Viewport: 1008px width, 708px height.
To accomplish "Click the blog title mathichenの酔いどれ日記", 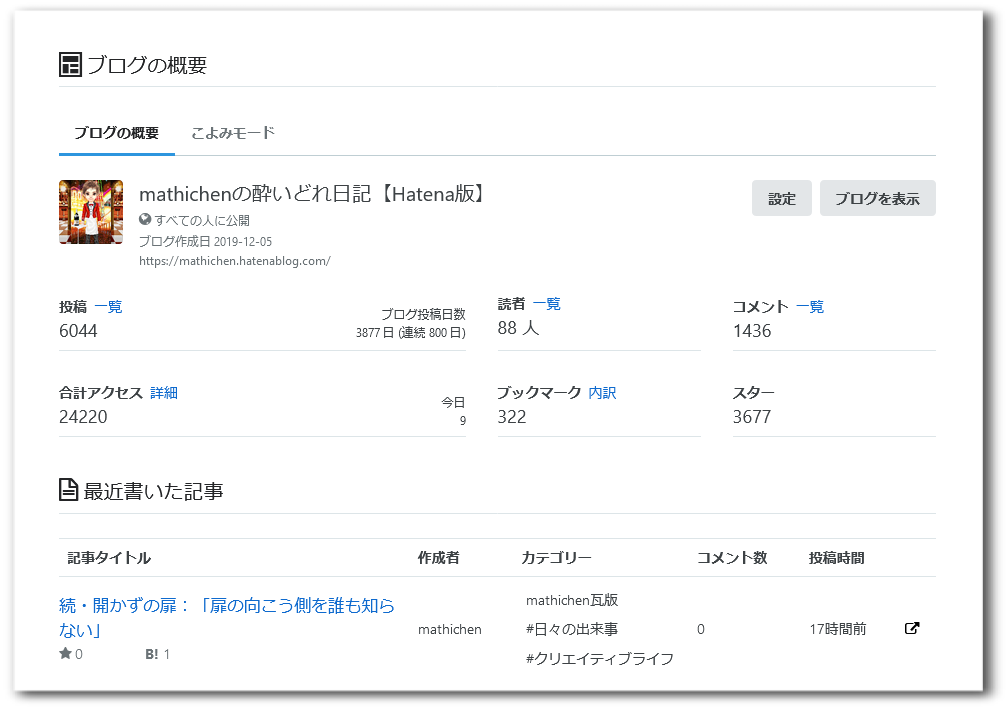I will tap(313, 194).
